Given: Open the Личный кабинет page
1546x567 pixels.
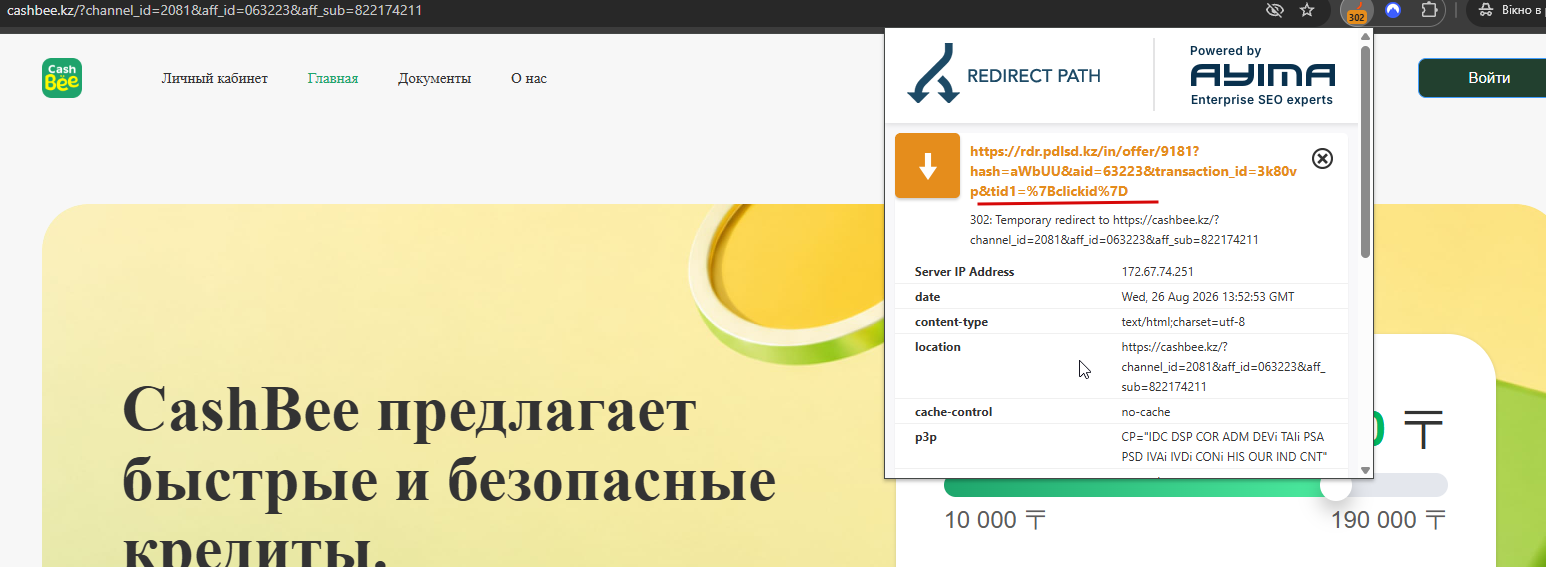Looking at the screenshot, I should point(215,78).
